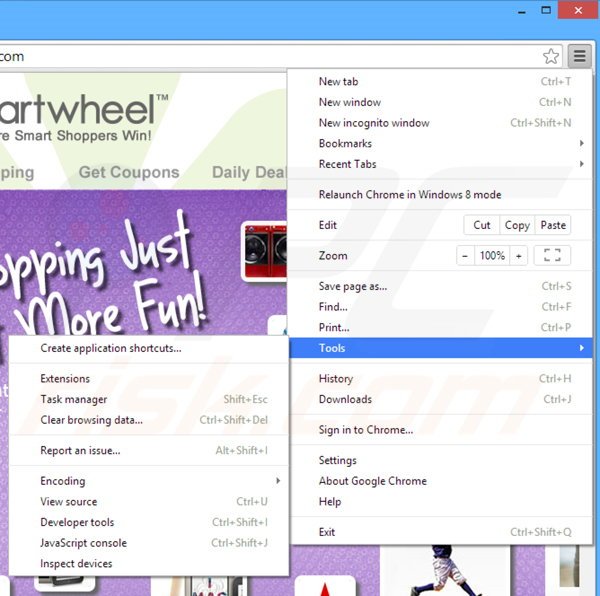
Task: Select Clear browsing data...
Action: click(148, 420)
